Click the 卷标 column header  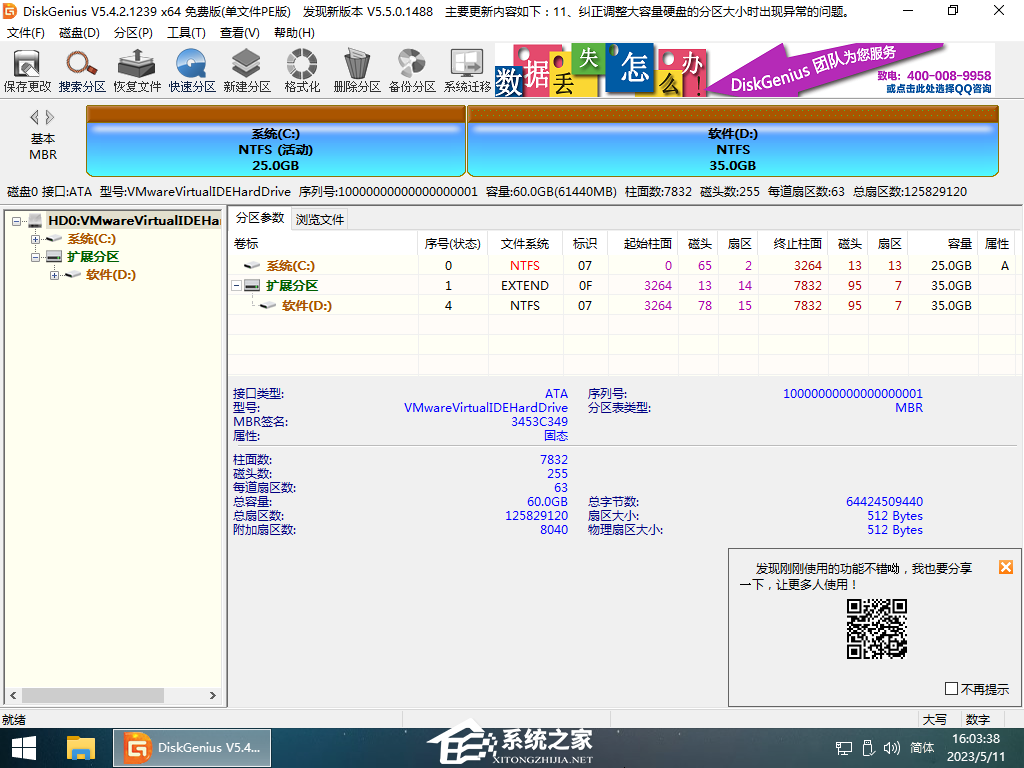323,244
